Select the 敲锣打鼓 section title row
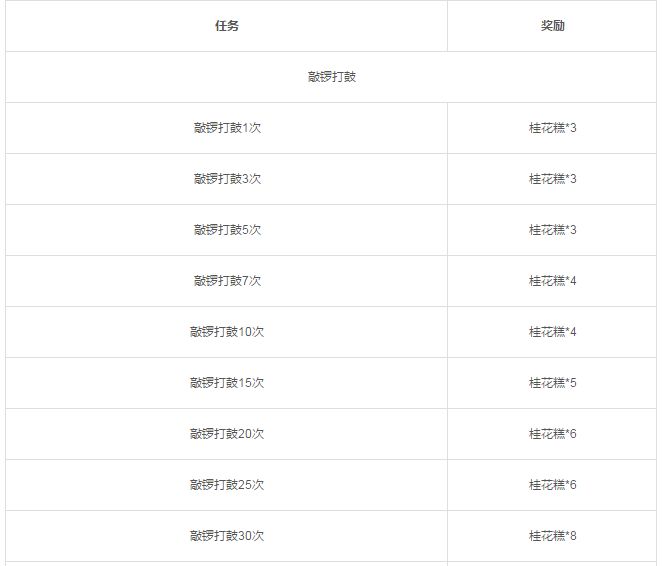This screenshot has height=566, width=662. tap(331, 77)
